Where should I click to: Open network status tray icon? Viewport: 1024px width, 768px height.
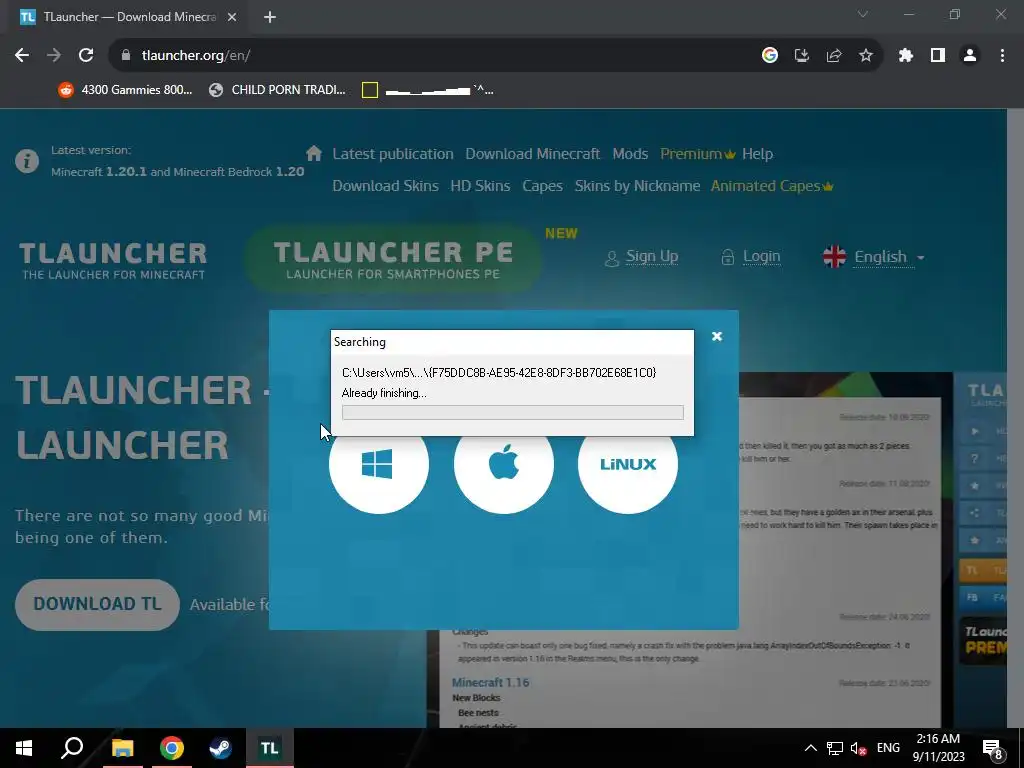point(835,748)
